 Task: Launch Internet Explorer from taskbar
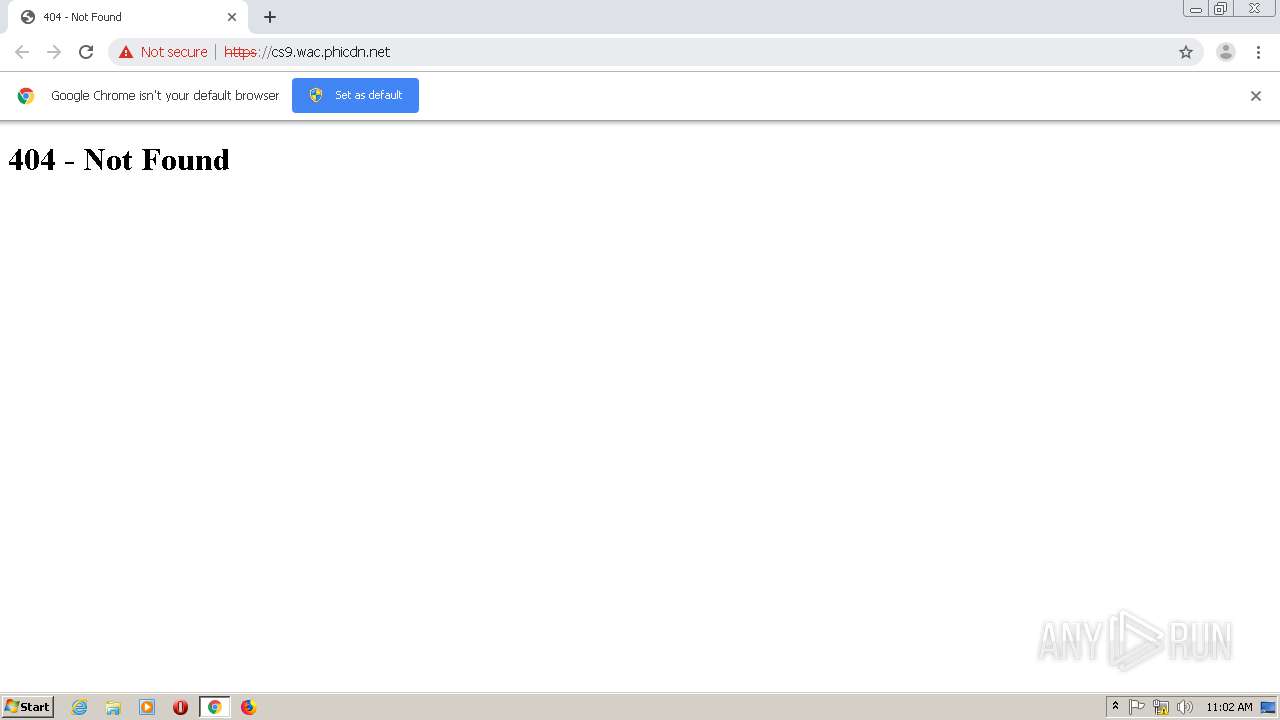point(80,707)
